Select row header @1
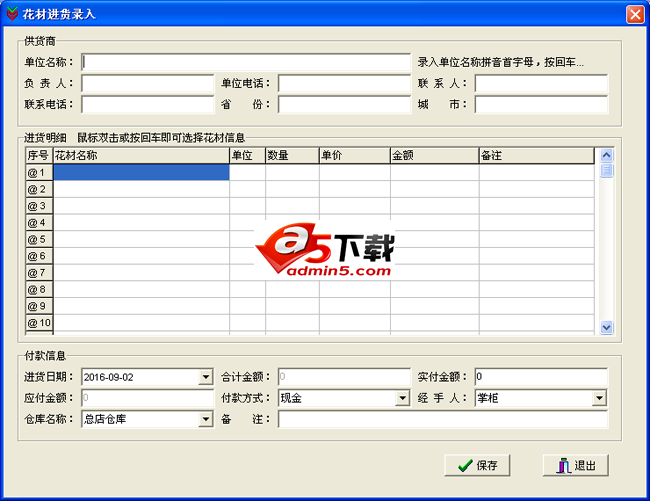This screenshot has width=650, height=501. coord(39,172)
